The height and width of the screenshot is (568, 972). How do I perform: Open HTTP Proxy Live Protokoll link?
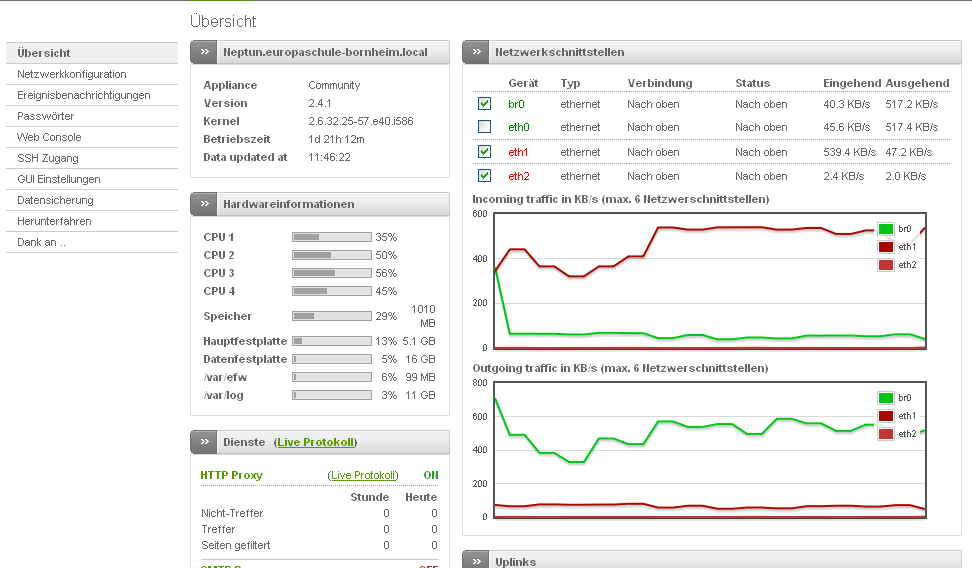363,475
